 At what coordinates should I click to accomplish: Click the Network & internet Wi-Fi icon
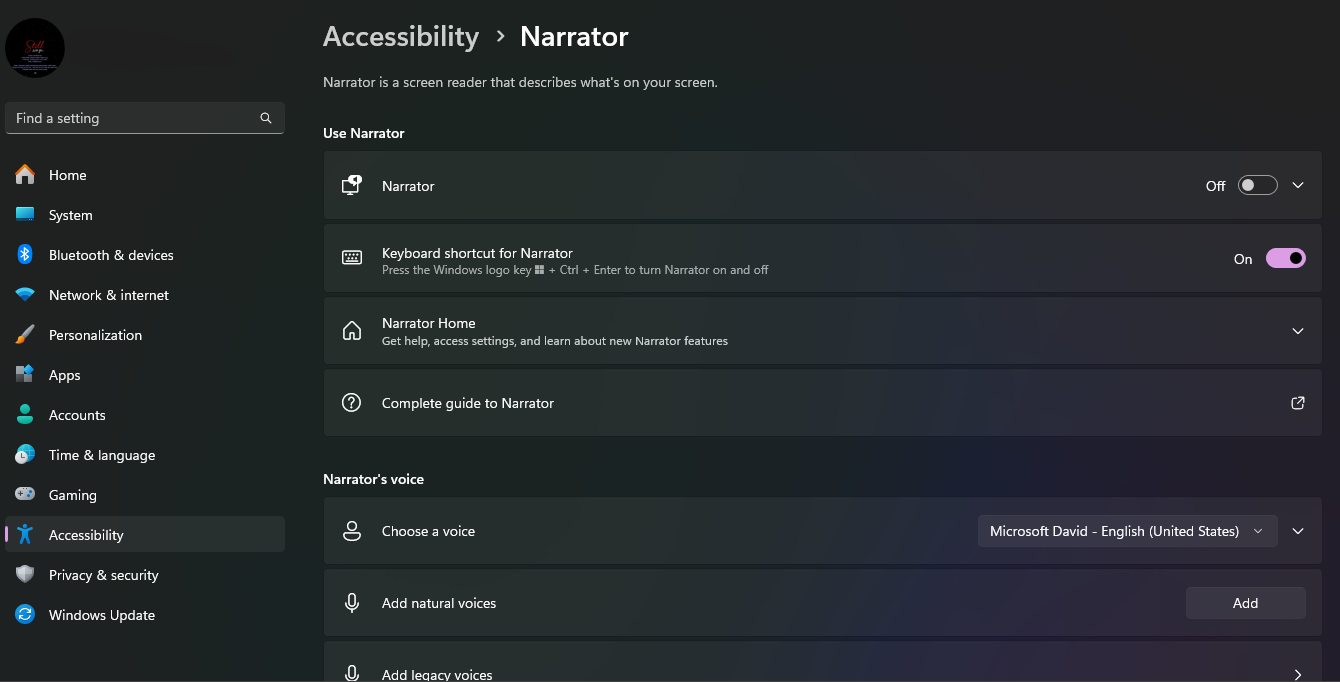tap(25, 295)
